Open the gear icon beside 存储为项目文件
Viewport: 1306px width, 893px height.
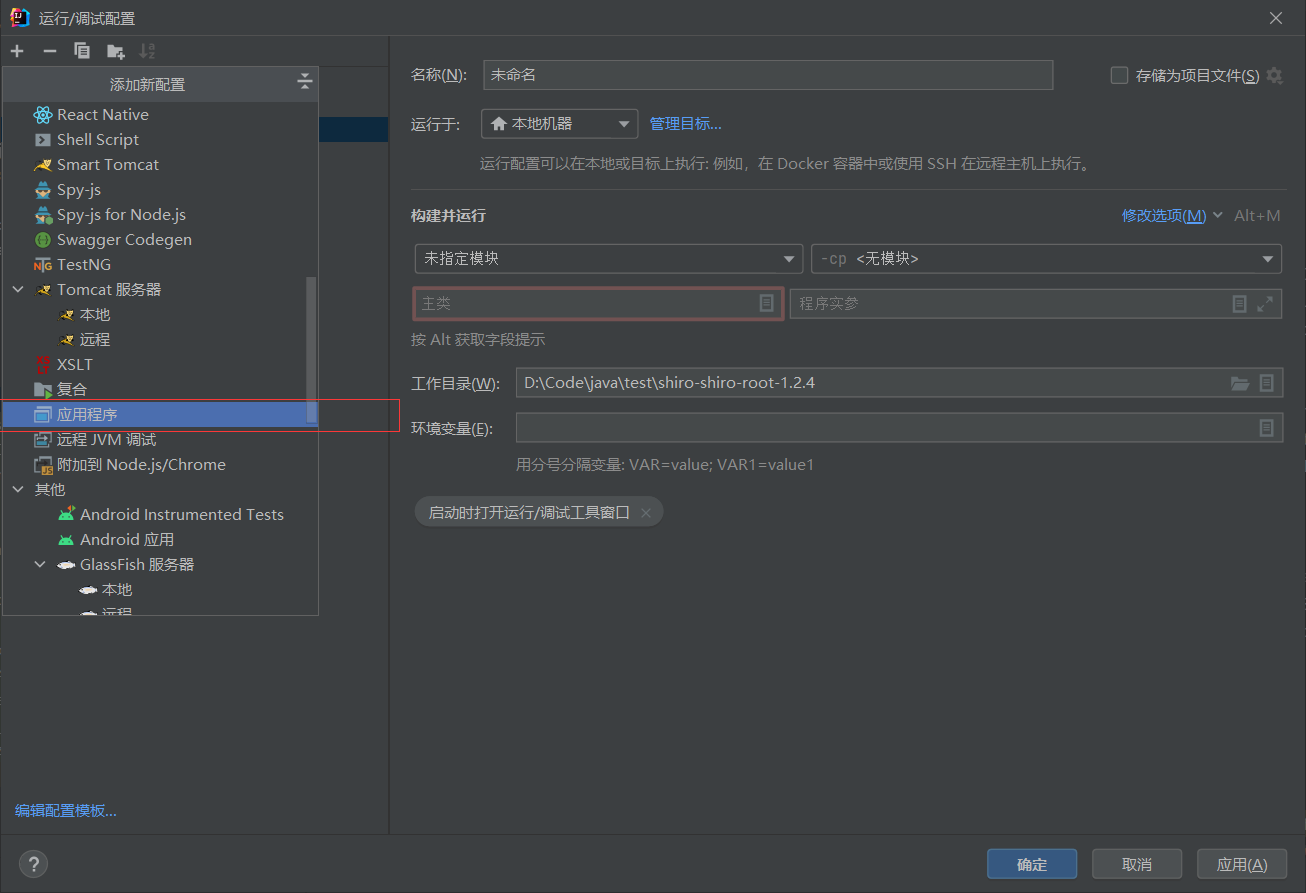coord(1274,75)
